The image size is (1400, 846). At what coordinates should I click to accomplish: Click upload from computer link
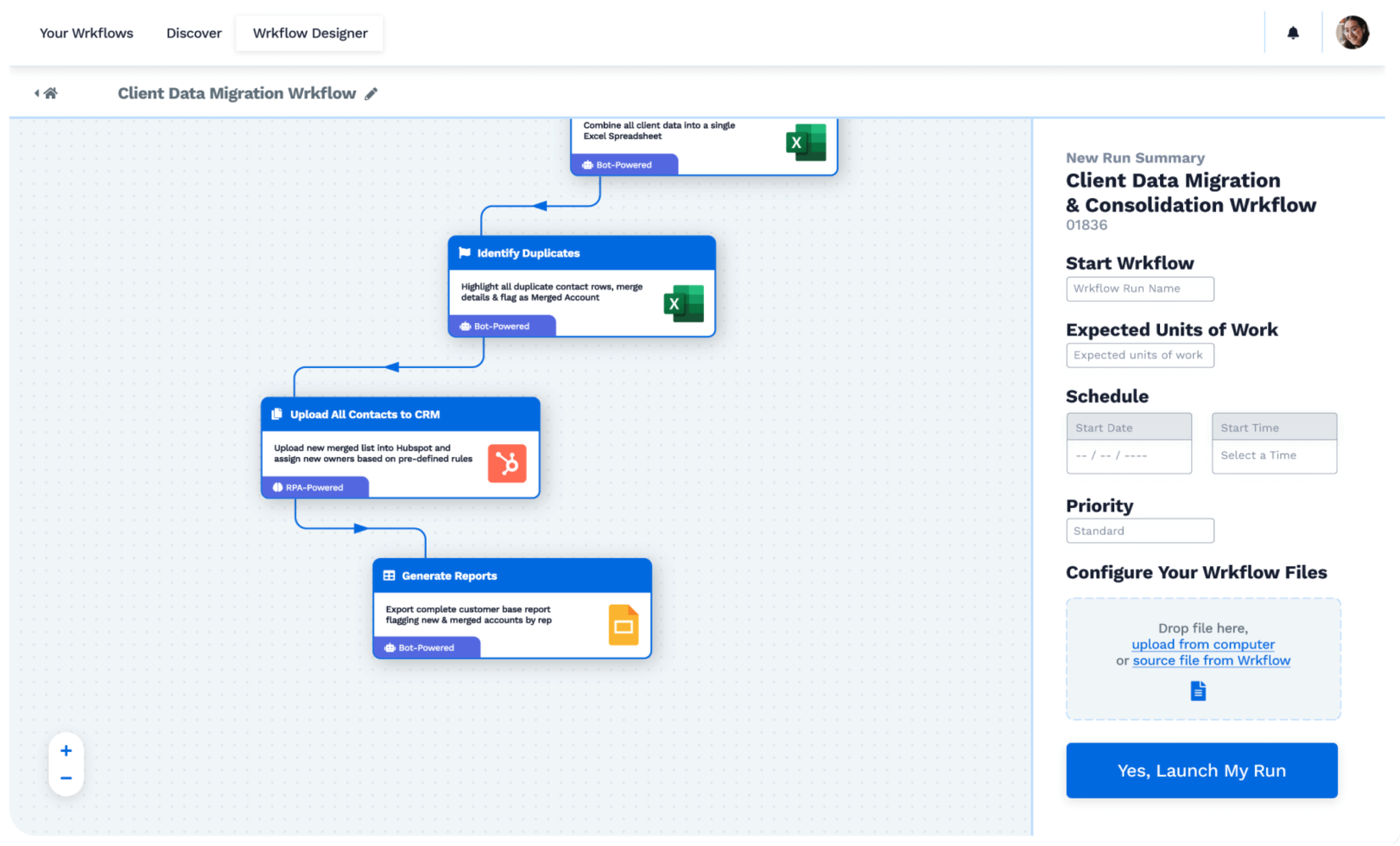[1203, 645]
